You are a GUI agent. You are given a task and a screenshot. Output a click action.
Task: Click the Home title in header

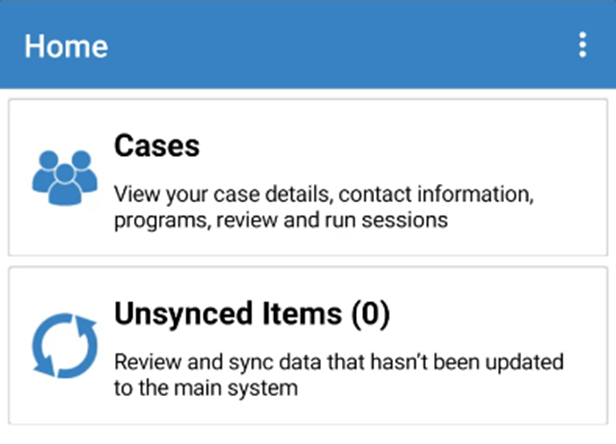66,46
